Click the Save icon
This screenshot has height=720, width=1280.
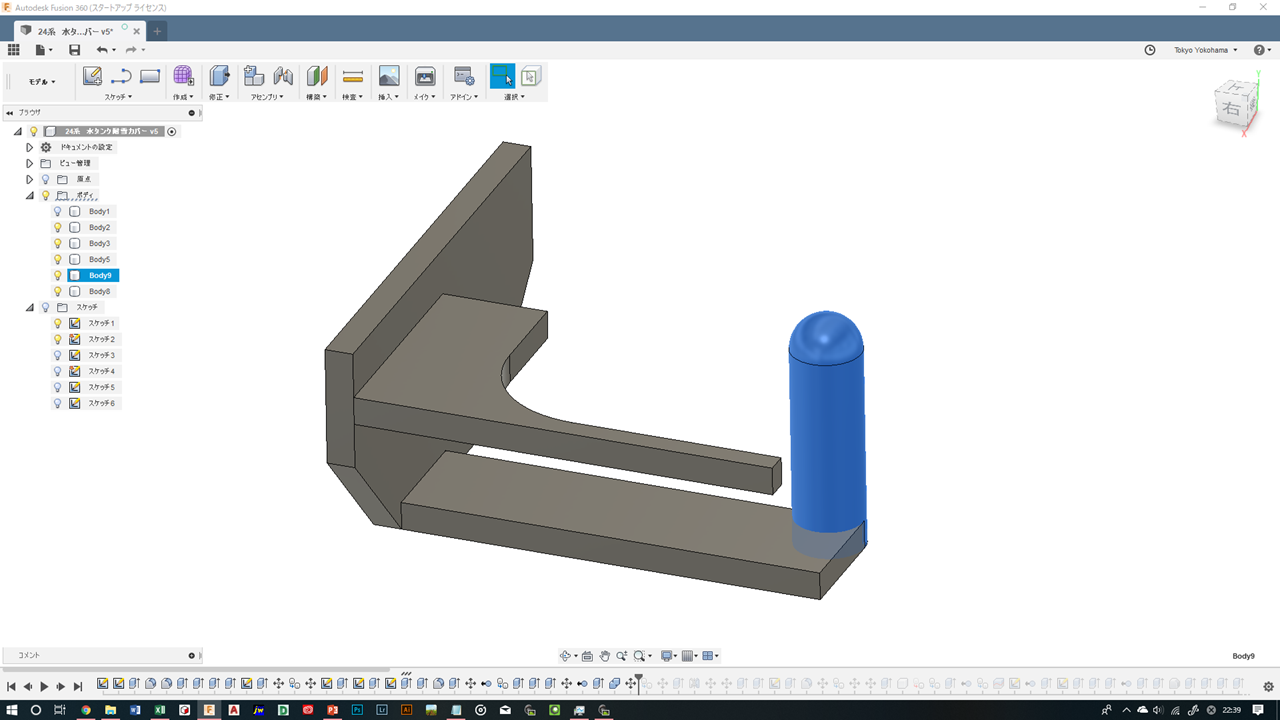coord(74,50)
